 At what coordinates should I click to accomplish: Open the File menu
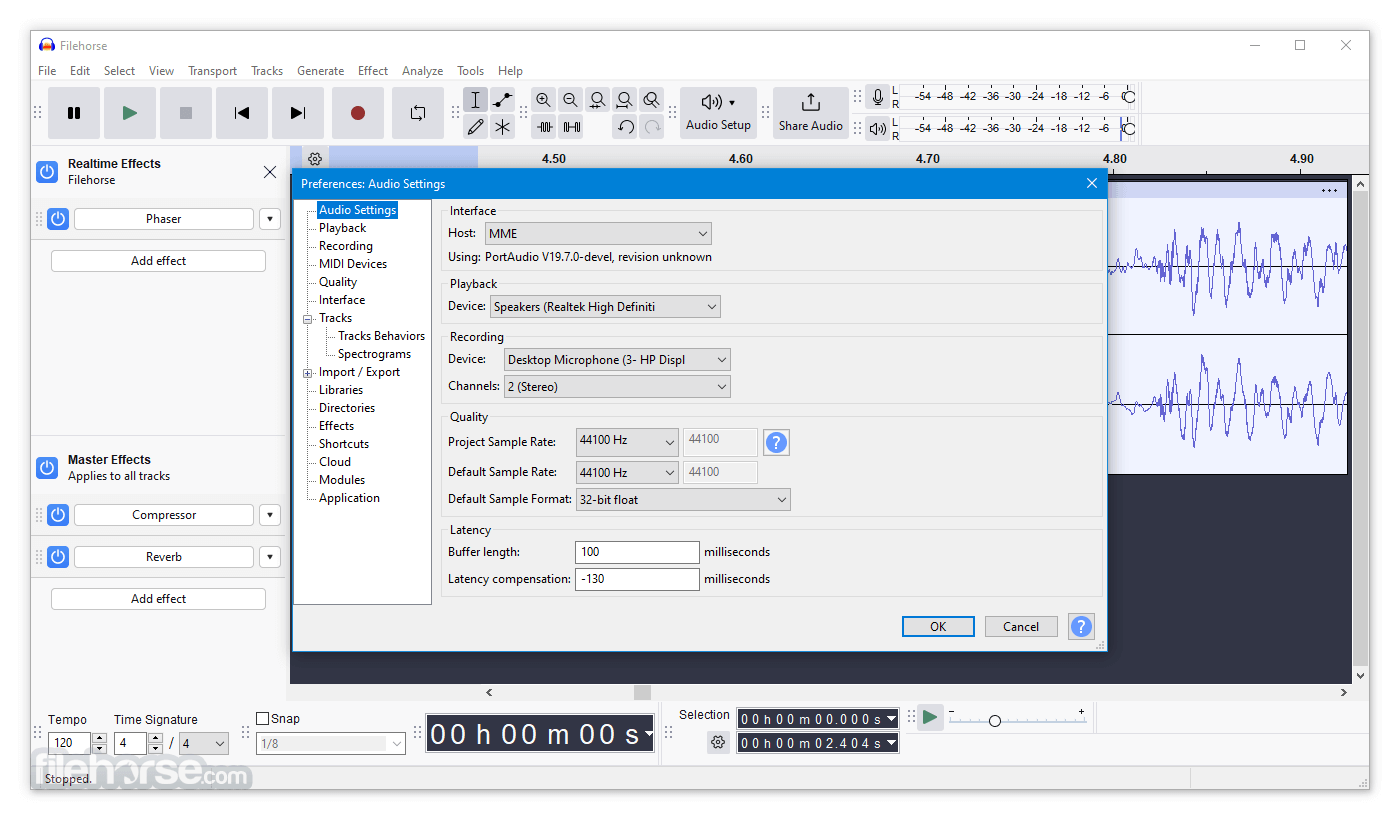click(x=47, y=71)
